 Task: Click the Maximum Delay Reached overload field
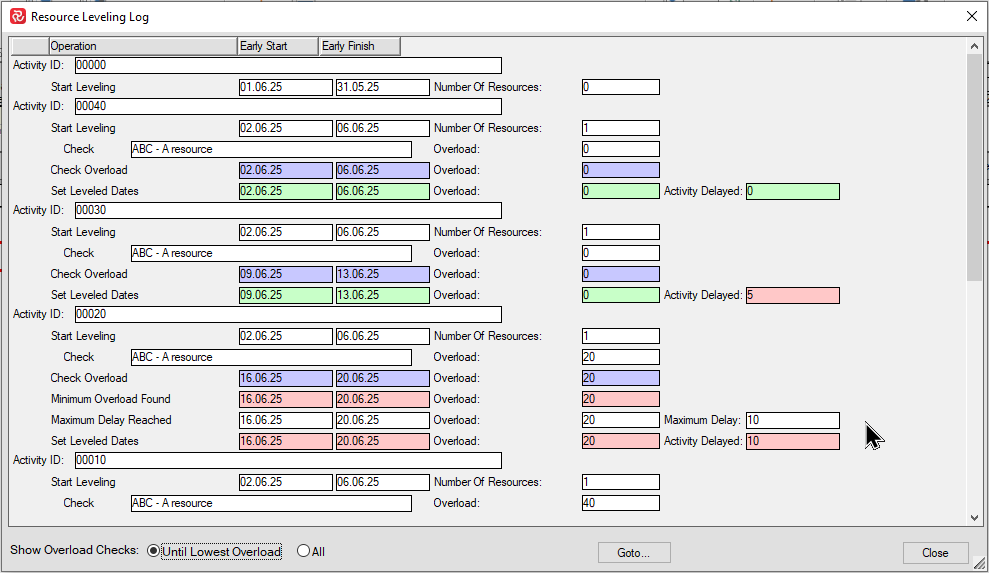[621, 420]
